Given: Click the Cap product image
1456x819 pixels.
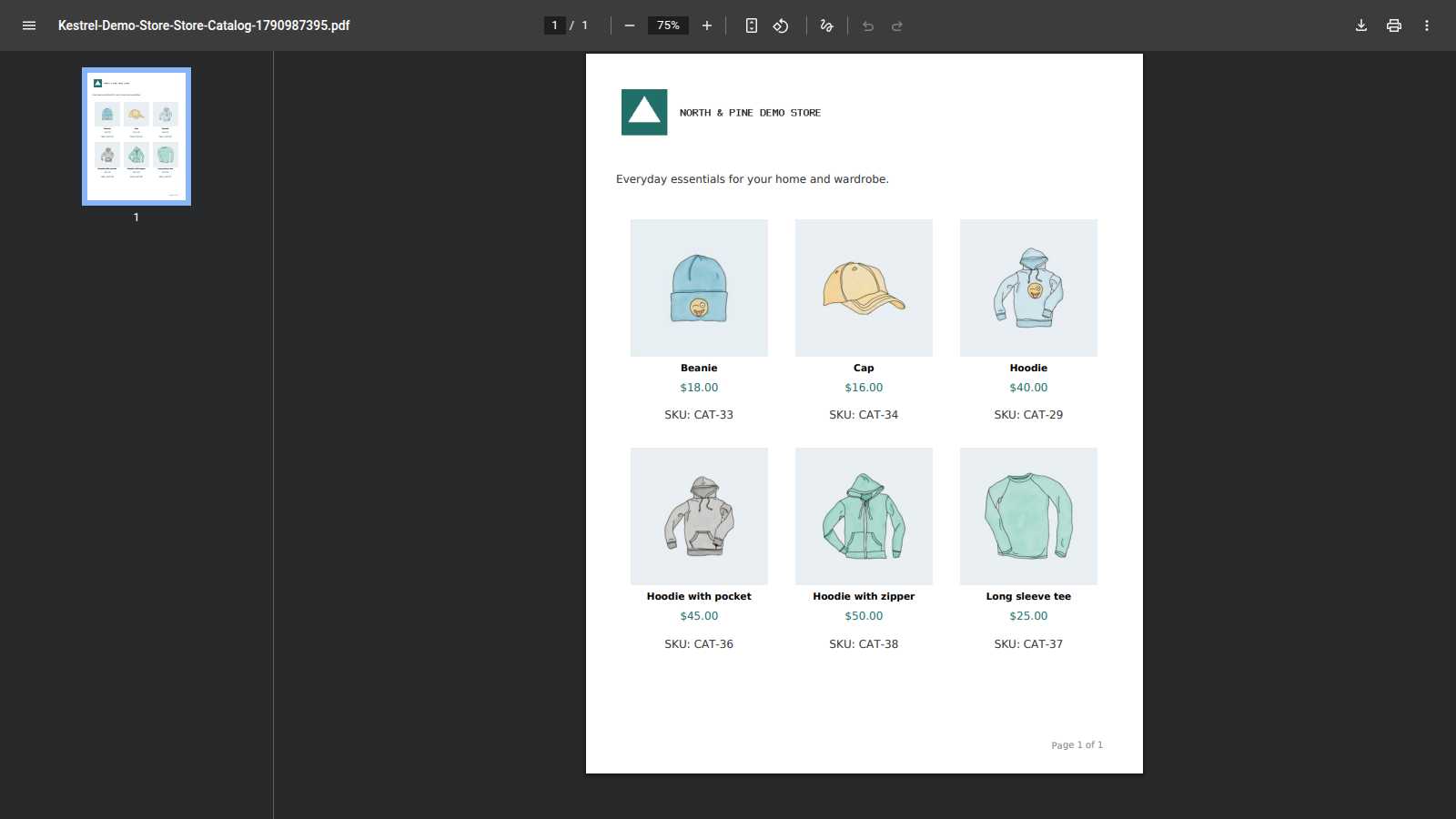Looking at the screenshot, I should [x=864, y=288].
